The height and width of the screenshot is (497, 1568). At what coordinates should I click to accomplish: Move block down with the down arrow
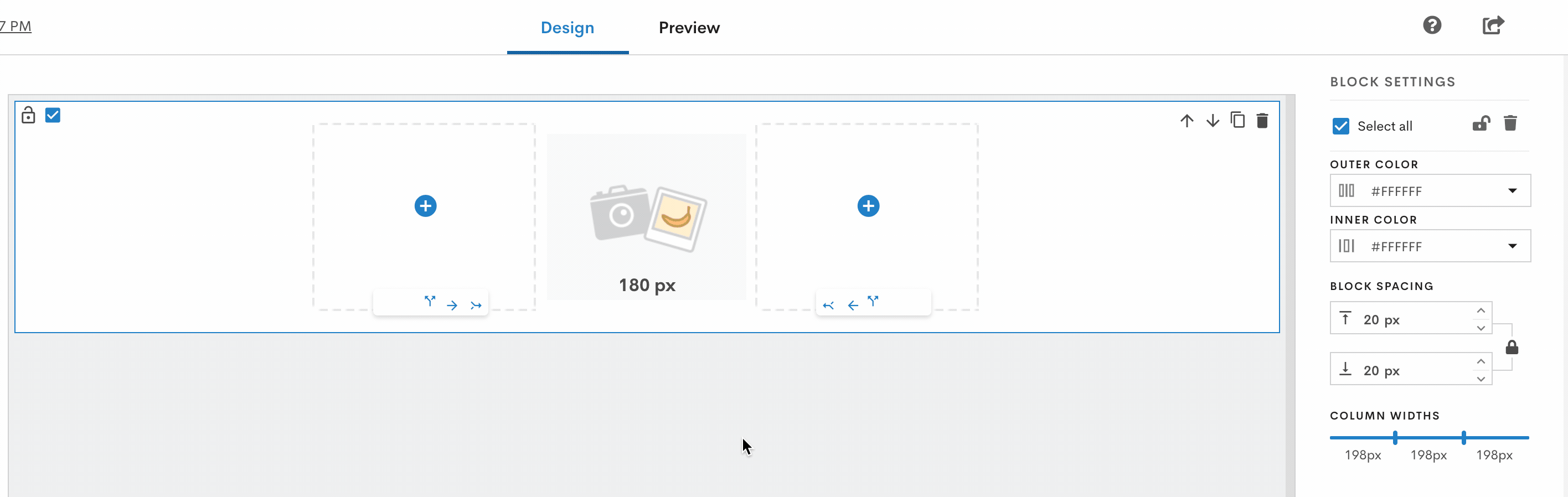tap(1213, 121)
